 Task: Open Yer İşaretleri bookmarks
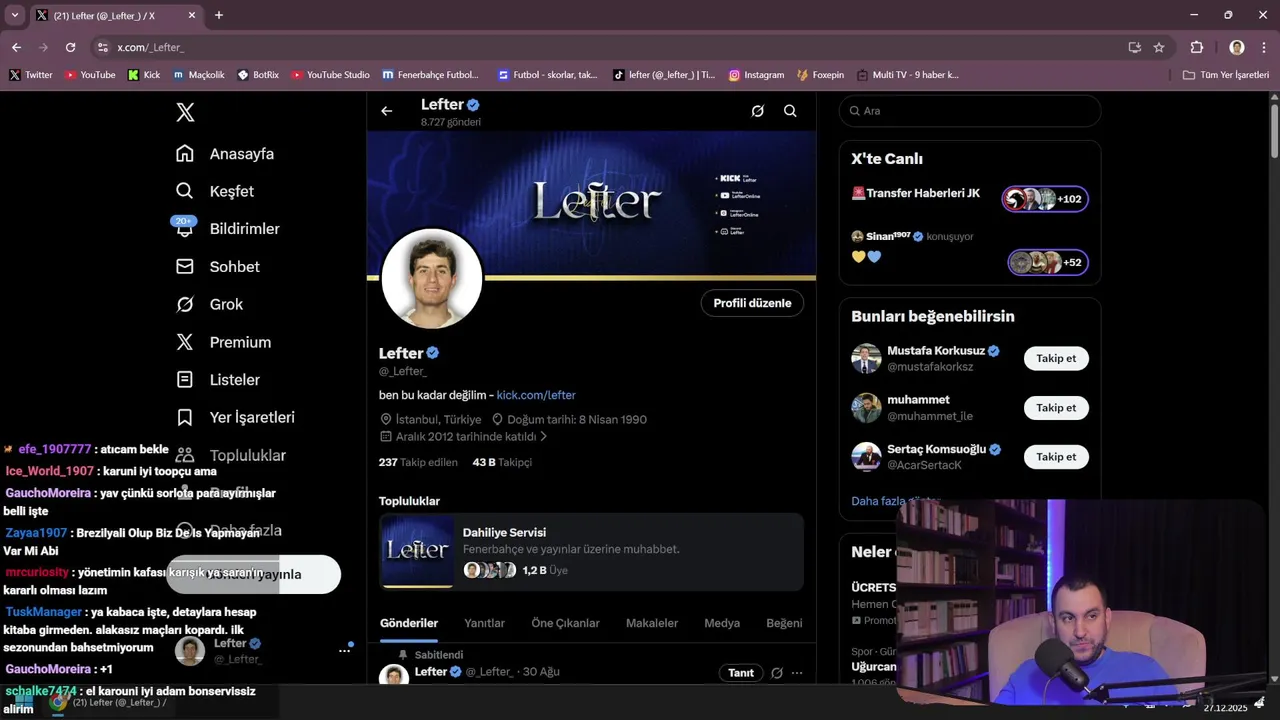tap(235, 417)
